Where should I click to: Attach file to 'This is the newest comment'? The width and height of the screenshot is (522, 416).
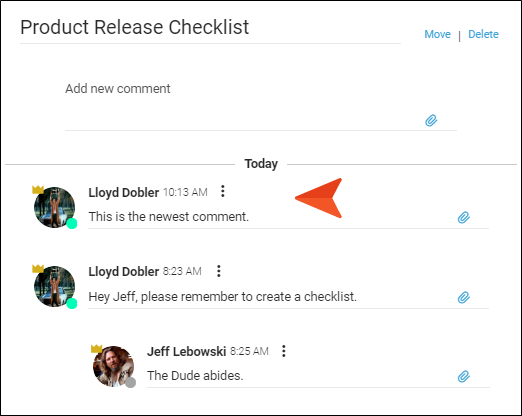tap(463, 217)
